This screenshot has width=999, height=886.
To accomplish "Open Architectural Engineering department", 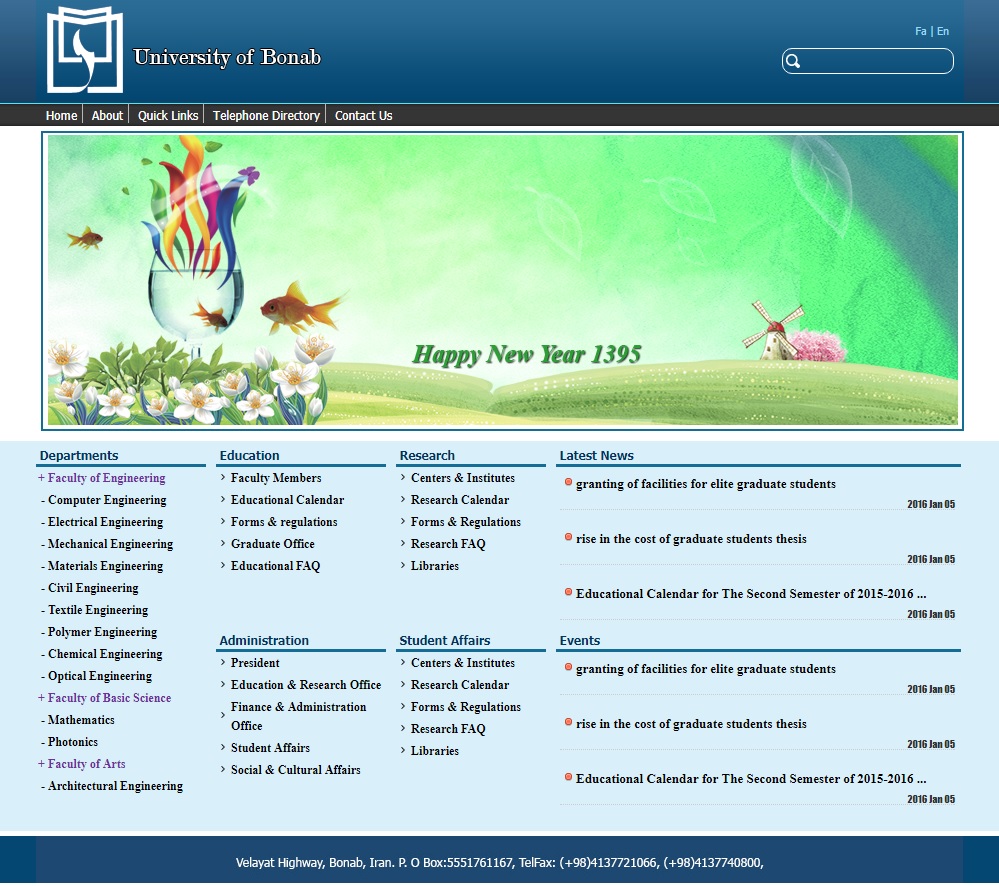I will pyautogui.click(x=115, y=785).
